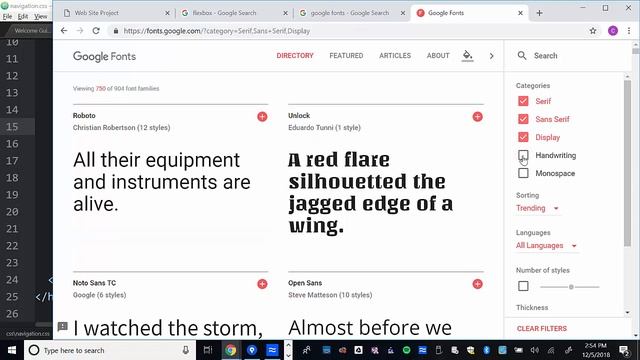Open the Chrome profile avatar

click(x=613, y=31)
